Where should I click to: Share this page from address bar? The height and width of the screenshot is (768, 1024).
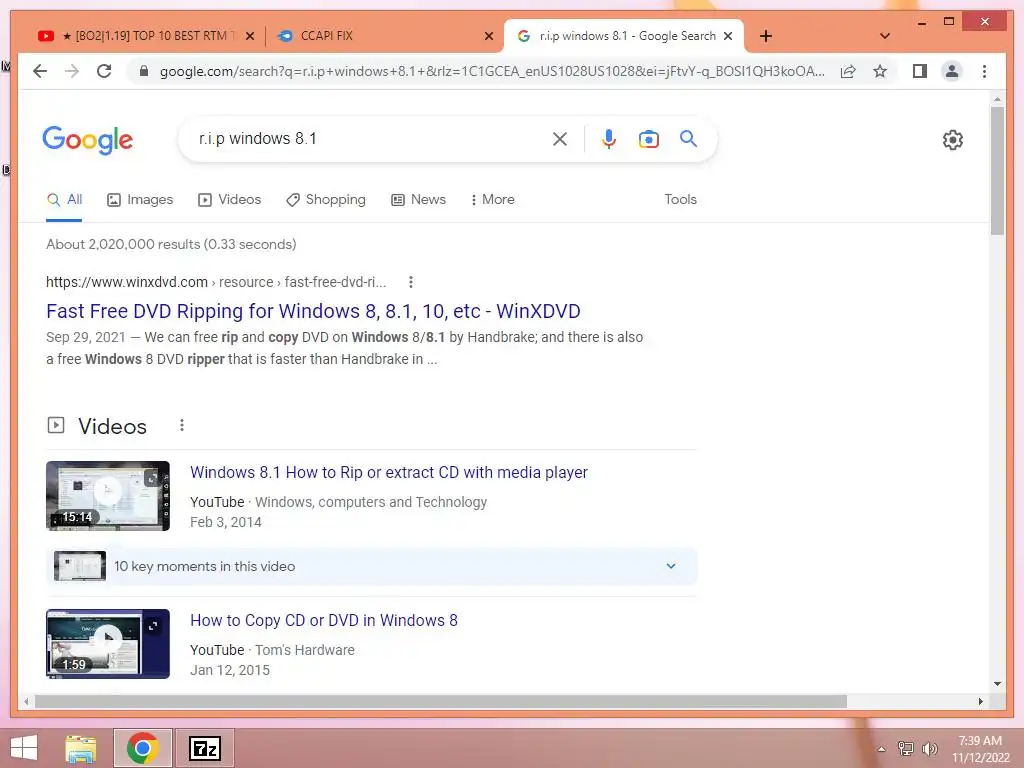pyautogui.click(x=848, y=71)
